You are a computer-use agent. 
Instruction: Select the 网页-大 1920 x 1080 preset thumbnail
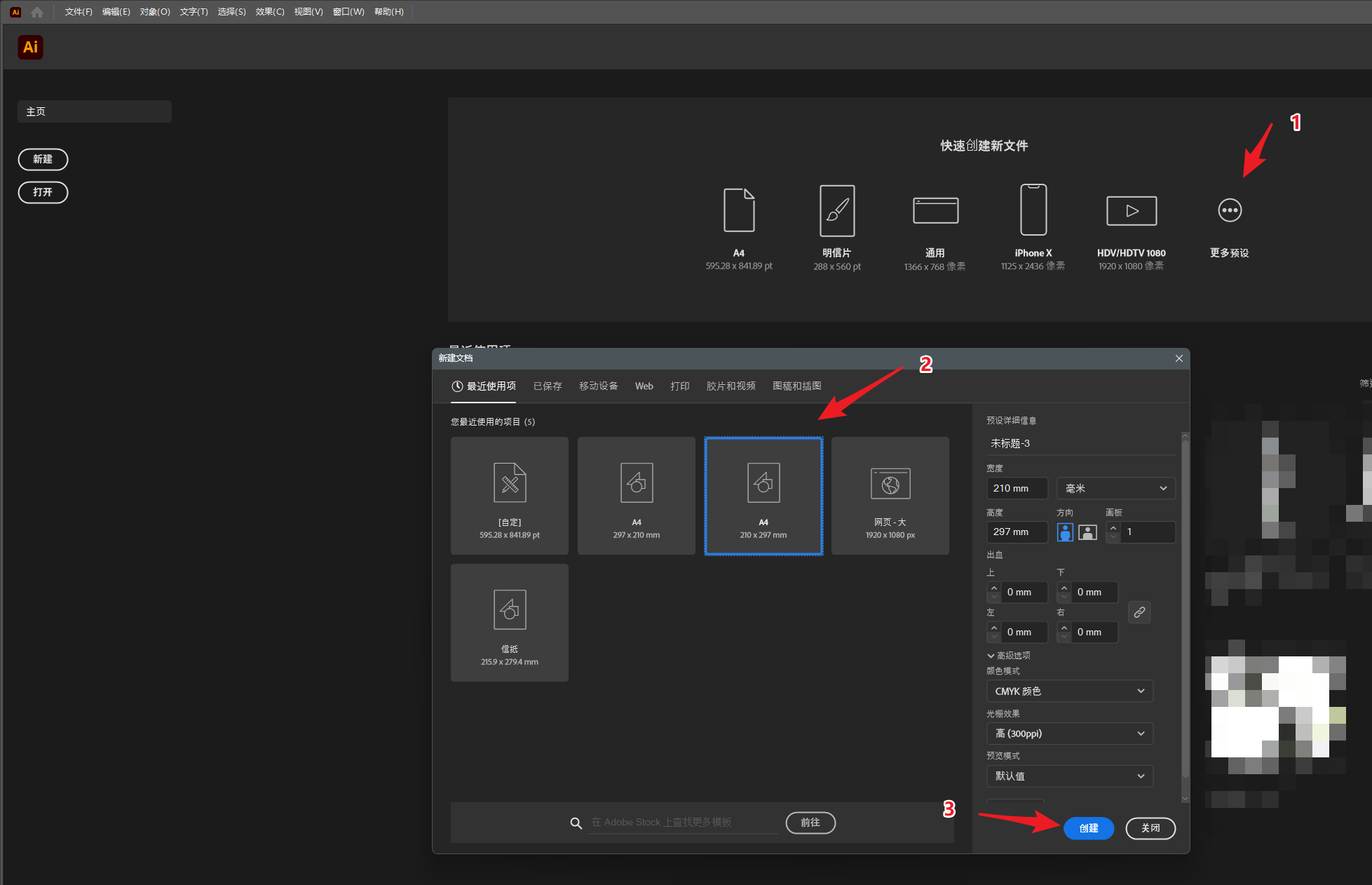[890, 496]
